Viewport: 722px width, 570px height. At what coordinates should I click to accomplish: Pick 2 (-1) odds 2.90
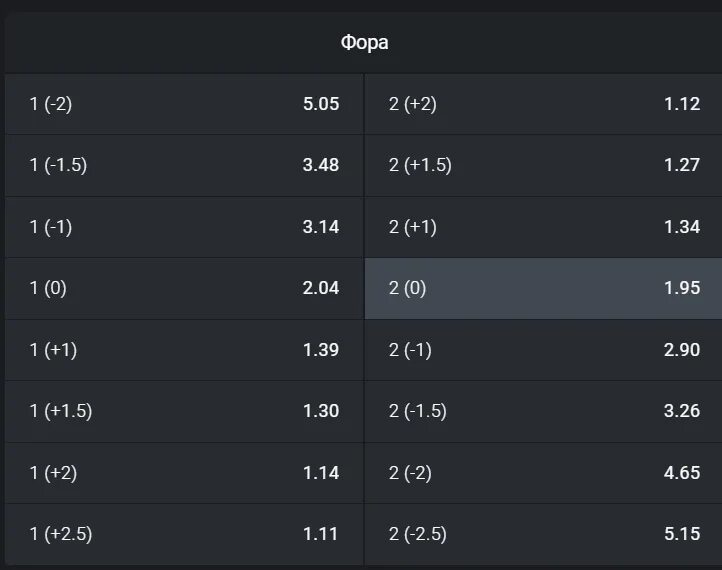[543, 350]
